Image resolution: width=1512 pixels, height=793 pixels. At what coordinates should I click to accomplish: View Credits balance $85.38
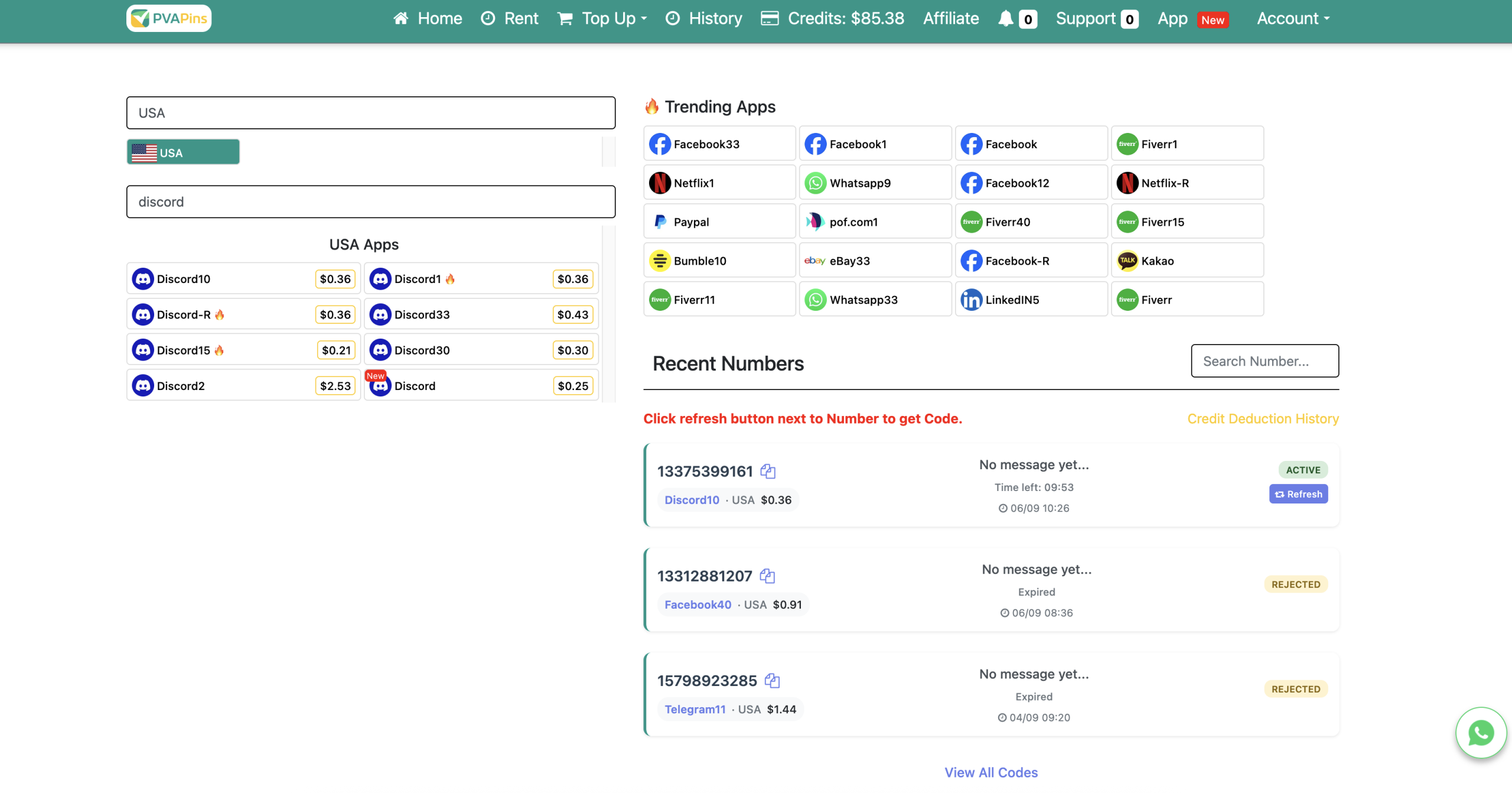coord(832,18)
